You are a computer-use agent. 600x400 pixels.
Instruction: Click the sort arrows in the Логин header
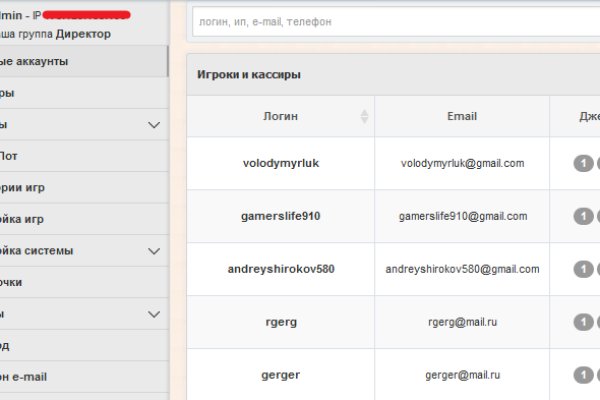365,117
